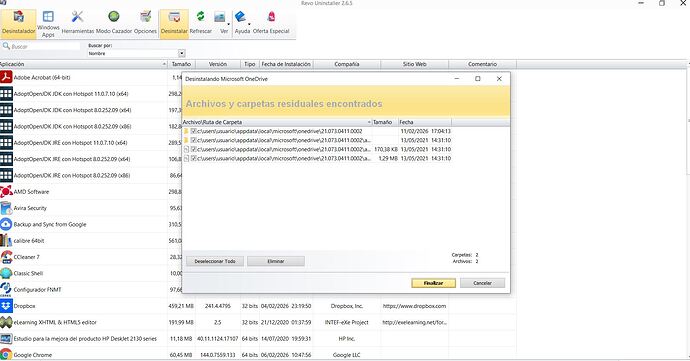Select the CCleaner 7 icon
Image resolution: width=690 pixels, height=361 pixels.
pos(6,257)
